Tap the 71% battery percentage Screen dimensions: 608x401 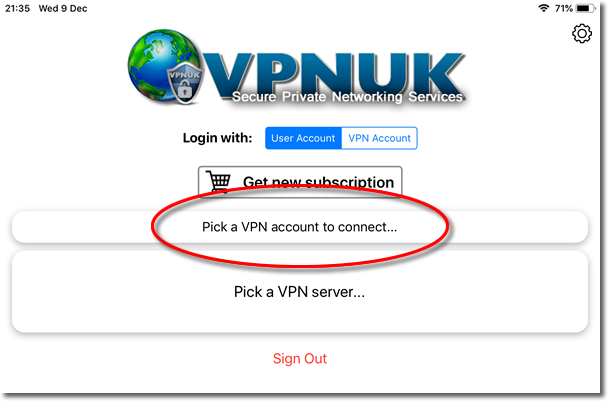coord(563,8)
